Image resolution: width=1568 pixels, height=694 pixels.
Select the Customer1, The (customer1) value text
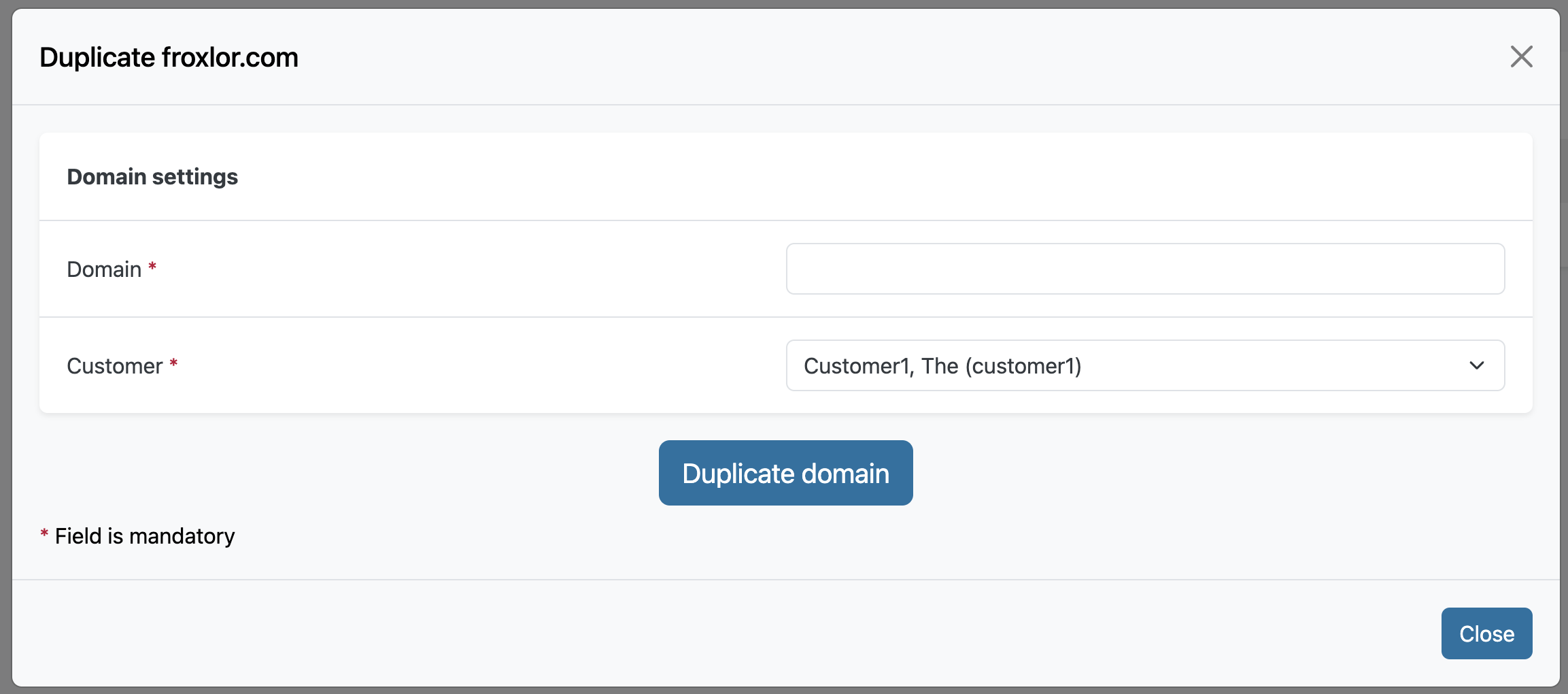(x=942, y=366)
